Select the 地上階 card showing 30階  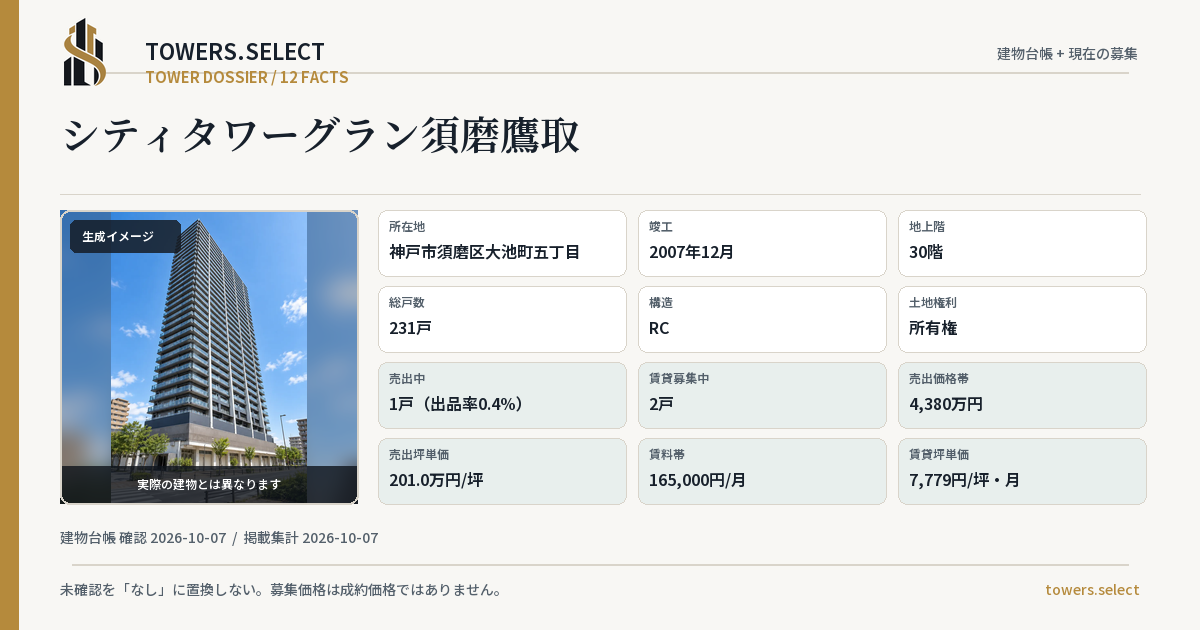pos(1022,243)
